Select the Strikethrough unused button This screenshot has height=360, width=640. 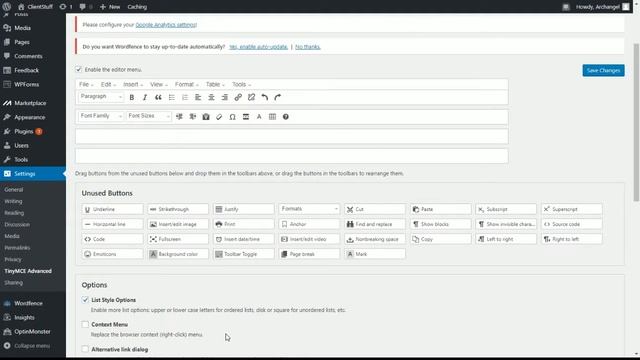(178, 209)
